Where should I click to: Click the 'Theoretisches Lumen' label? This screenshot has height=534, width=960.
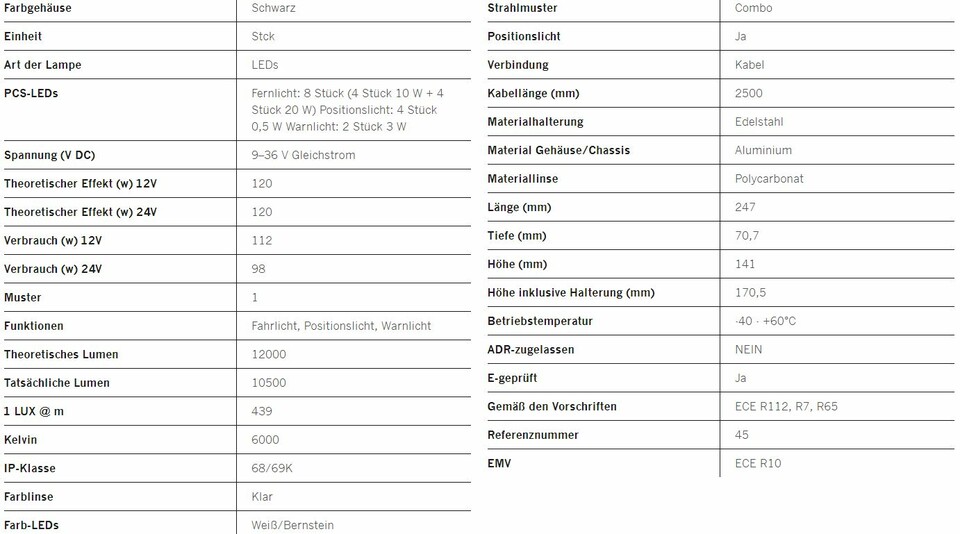[x=61, y=354]
